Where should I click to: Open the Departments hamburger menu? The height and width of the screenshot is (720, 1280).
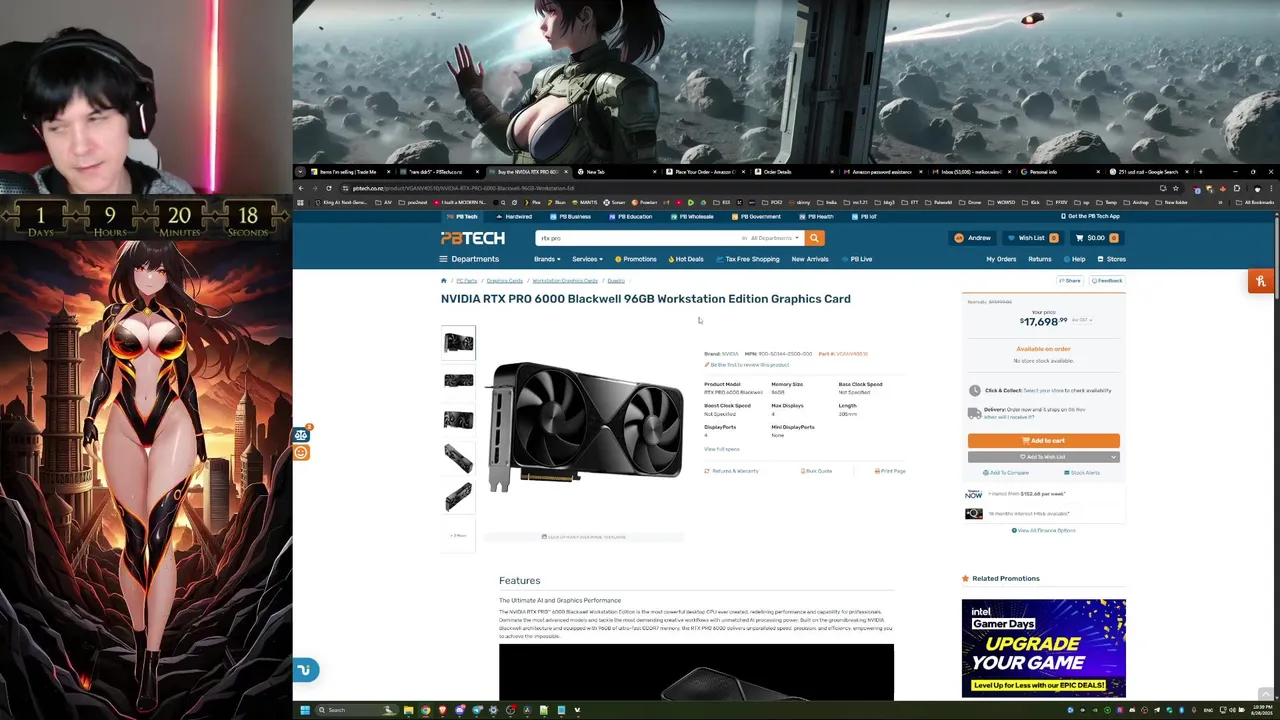470,259
